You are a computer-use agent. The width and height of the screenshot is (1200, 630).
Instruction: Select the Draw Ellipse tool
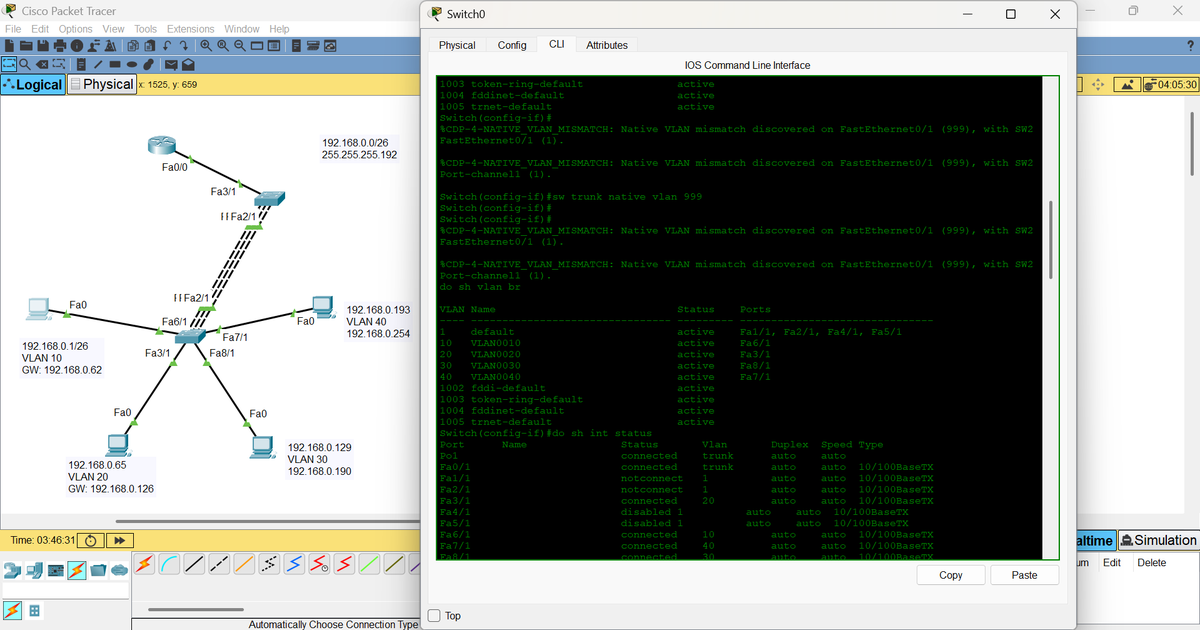(x=132, y=64)
